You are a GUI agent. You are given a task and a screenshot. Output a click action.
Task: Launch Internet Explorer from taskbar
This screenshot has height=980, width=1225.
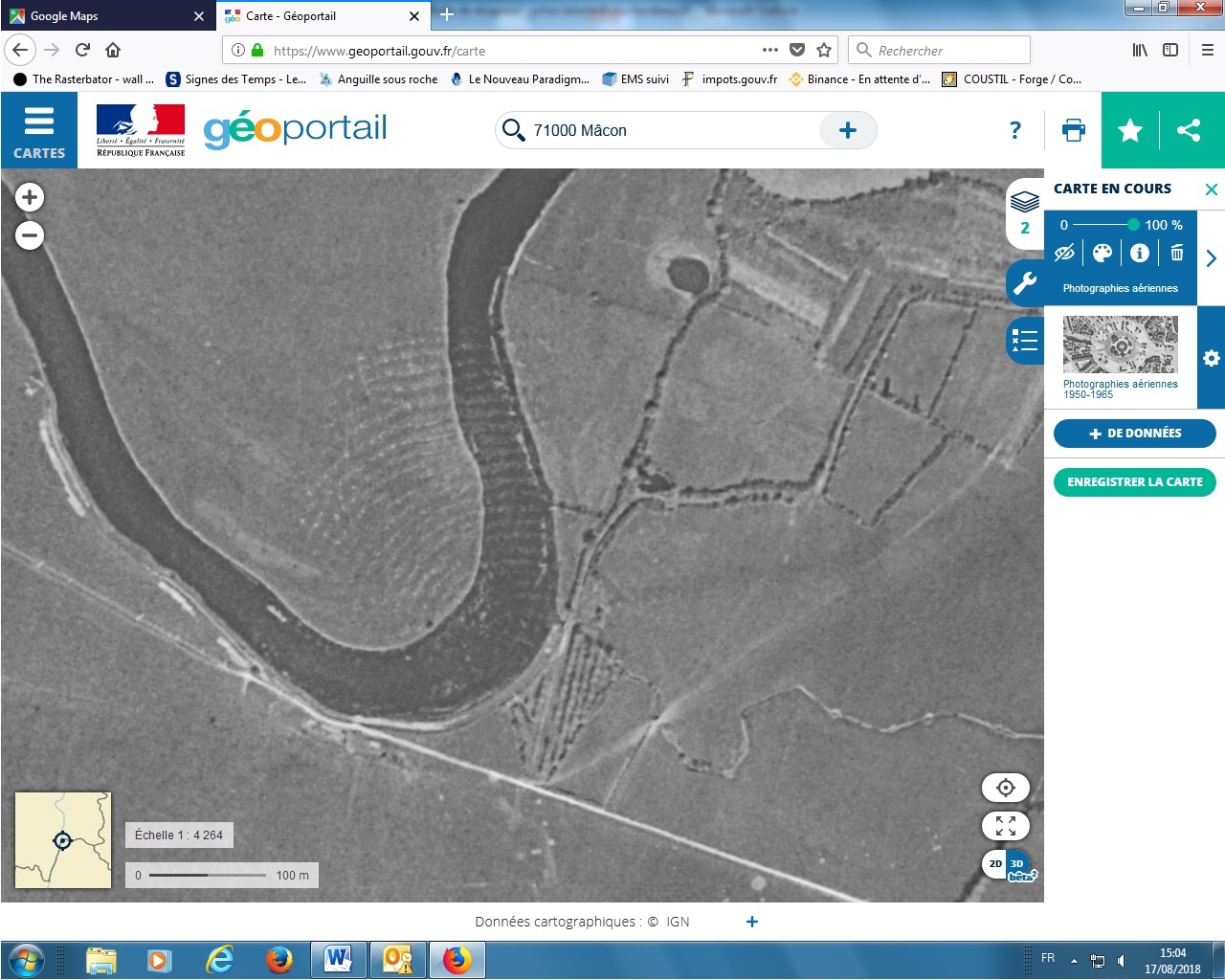tap(220, 960)
